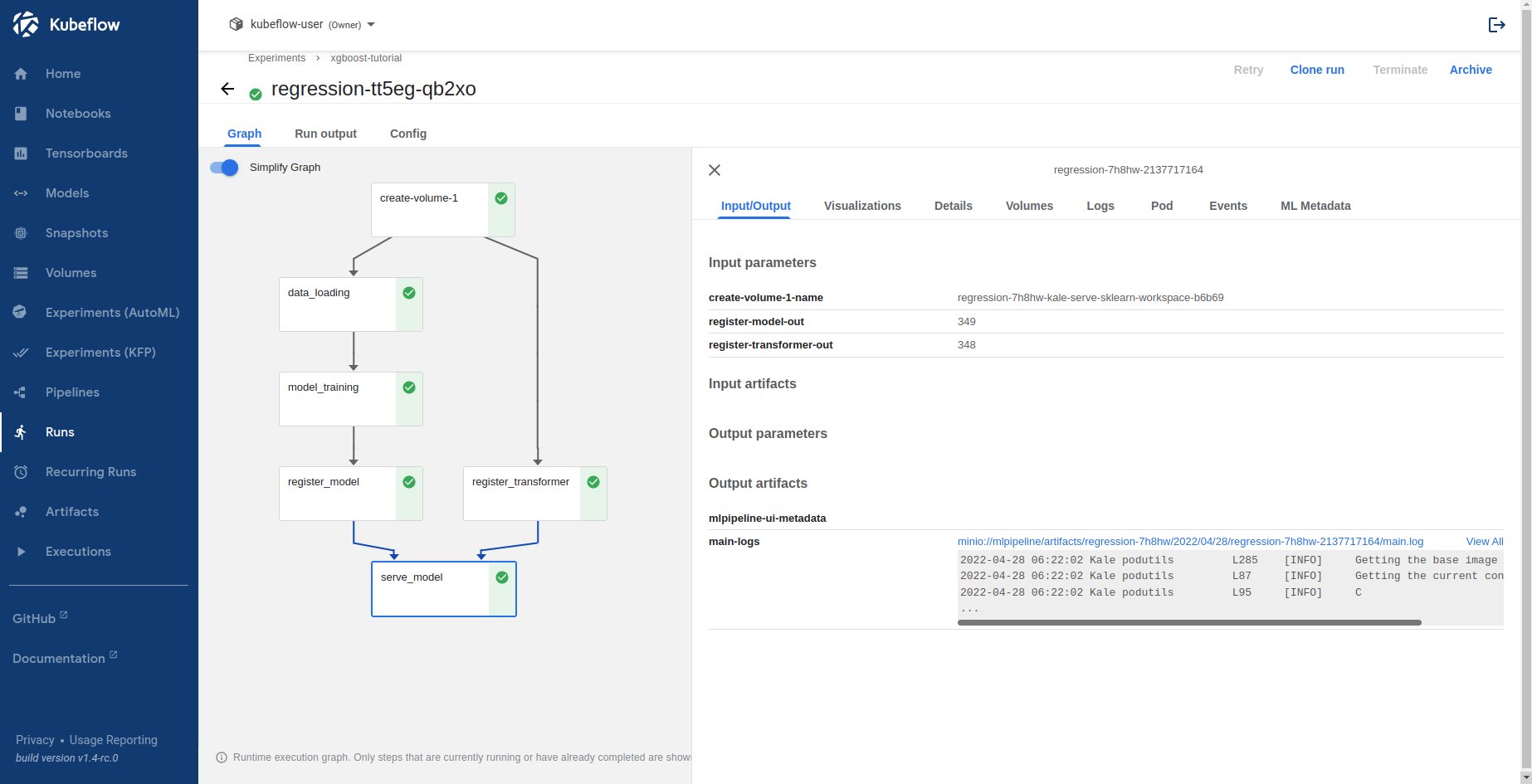Screen dimensions: 1532x784
Task: Open the Details tab
Action: coord(954,206)
